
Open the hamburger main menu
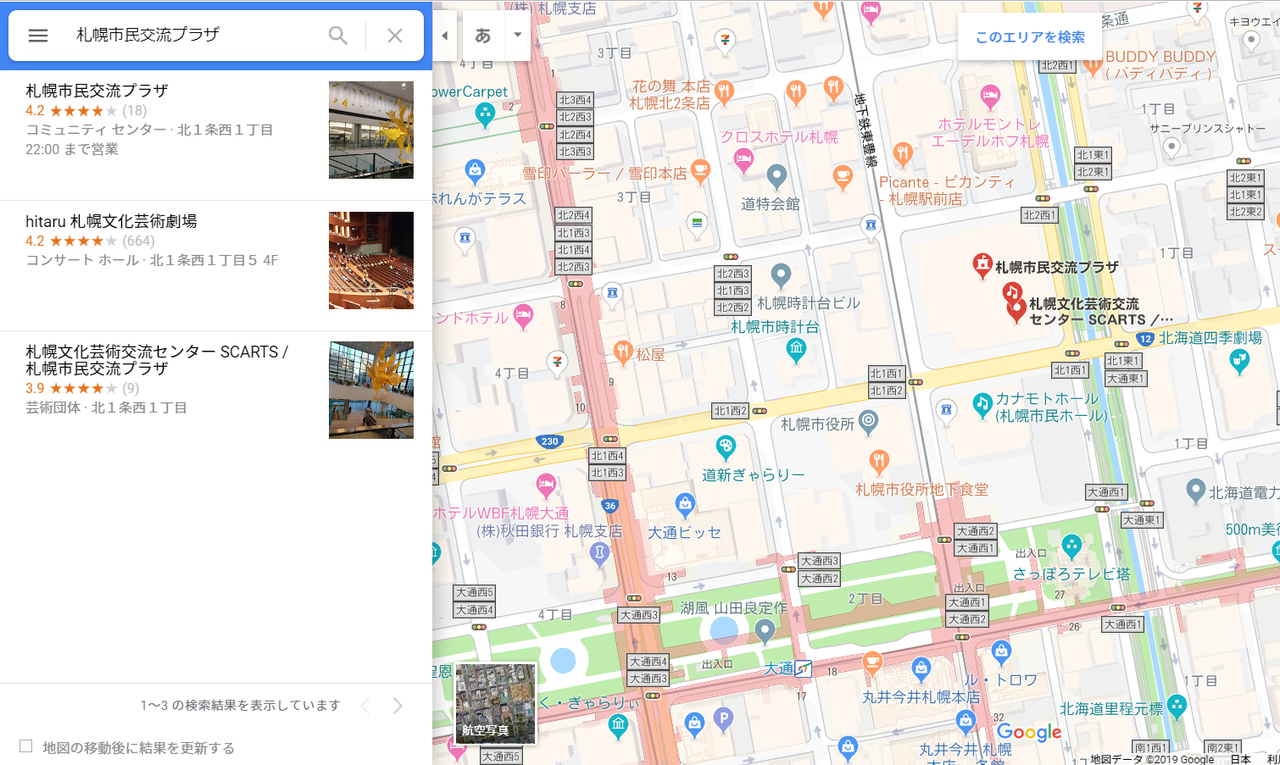click(x=38, y=35)
